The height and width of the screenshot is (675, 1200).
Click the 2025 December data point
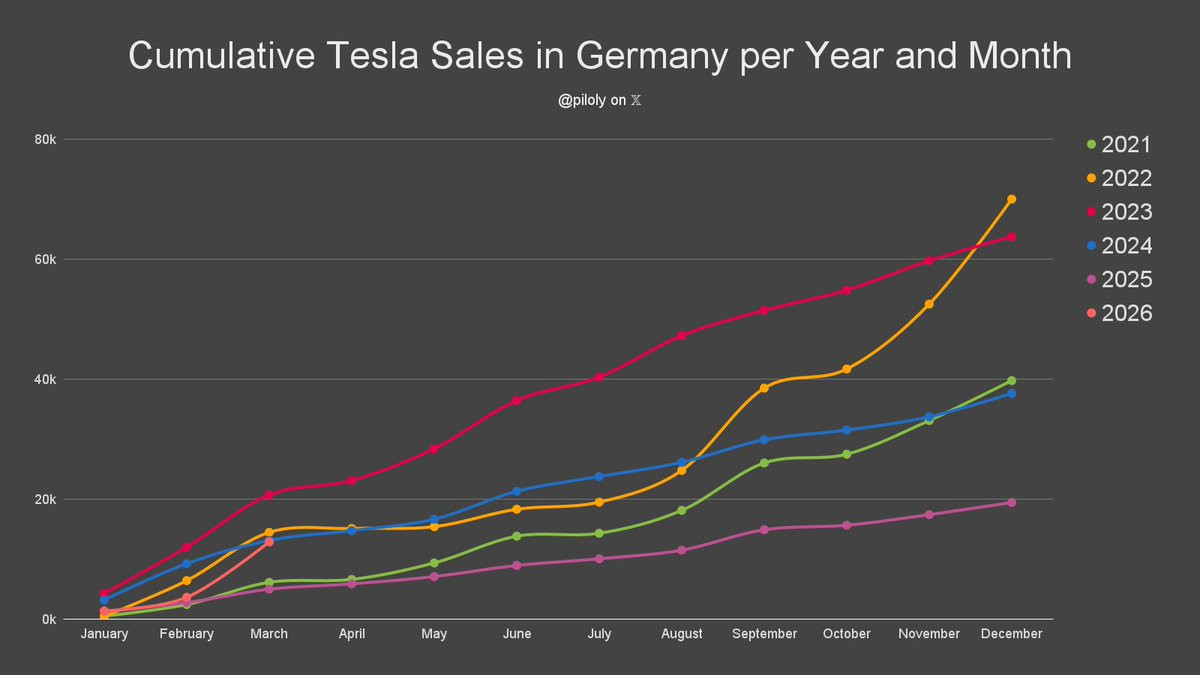(1012, 502)
